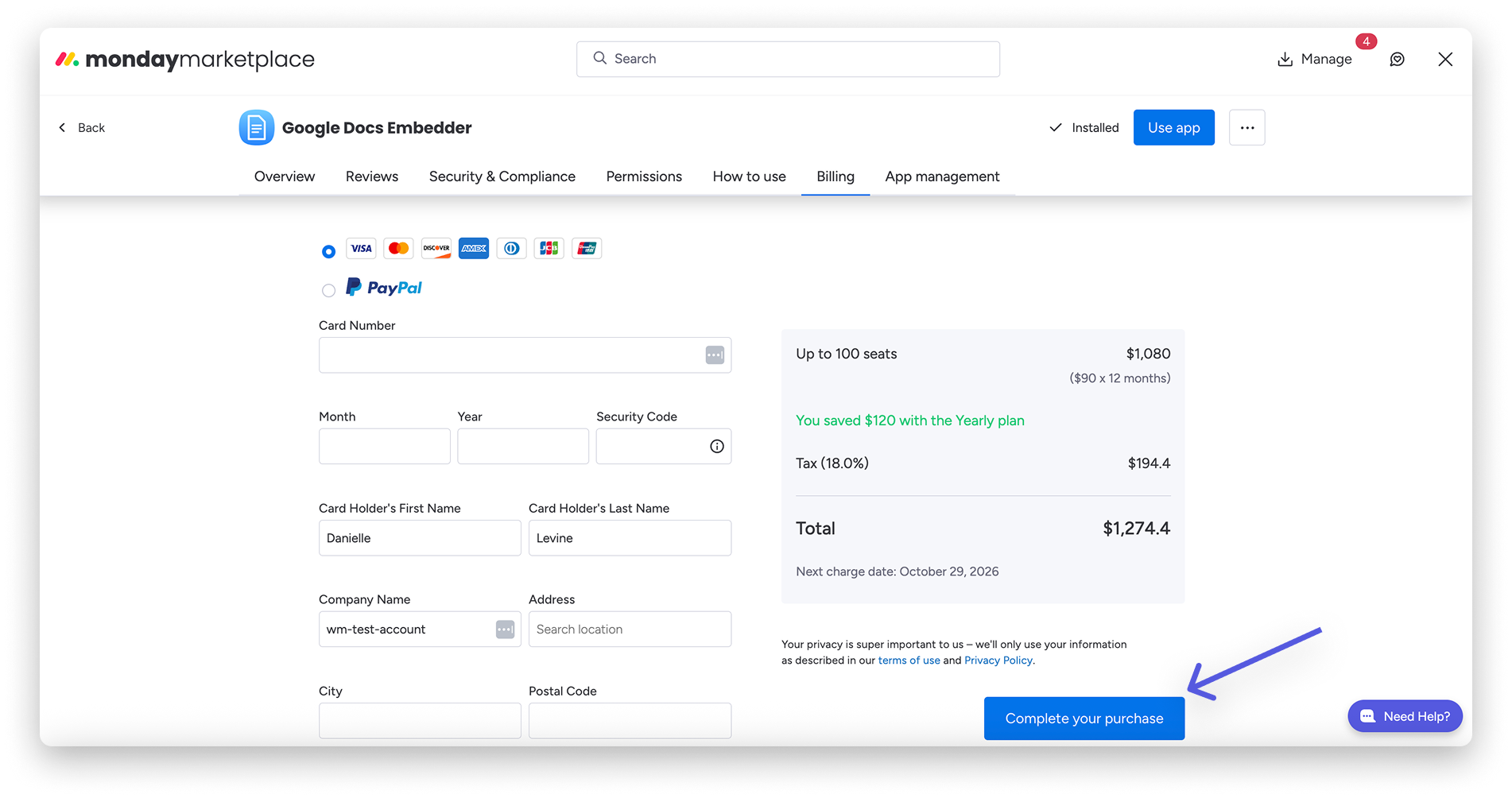Viewport: 1512px width, 798px height.
Task: Click the American Express icon
Action: 474,248
